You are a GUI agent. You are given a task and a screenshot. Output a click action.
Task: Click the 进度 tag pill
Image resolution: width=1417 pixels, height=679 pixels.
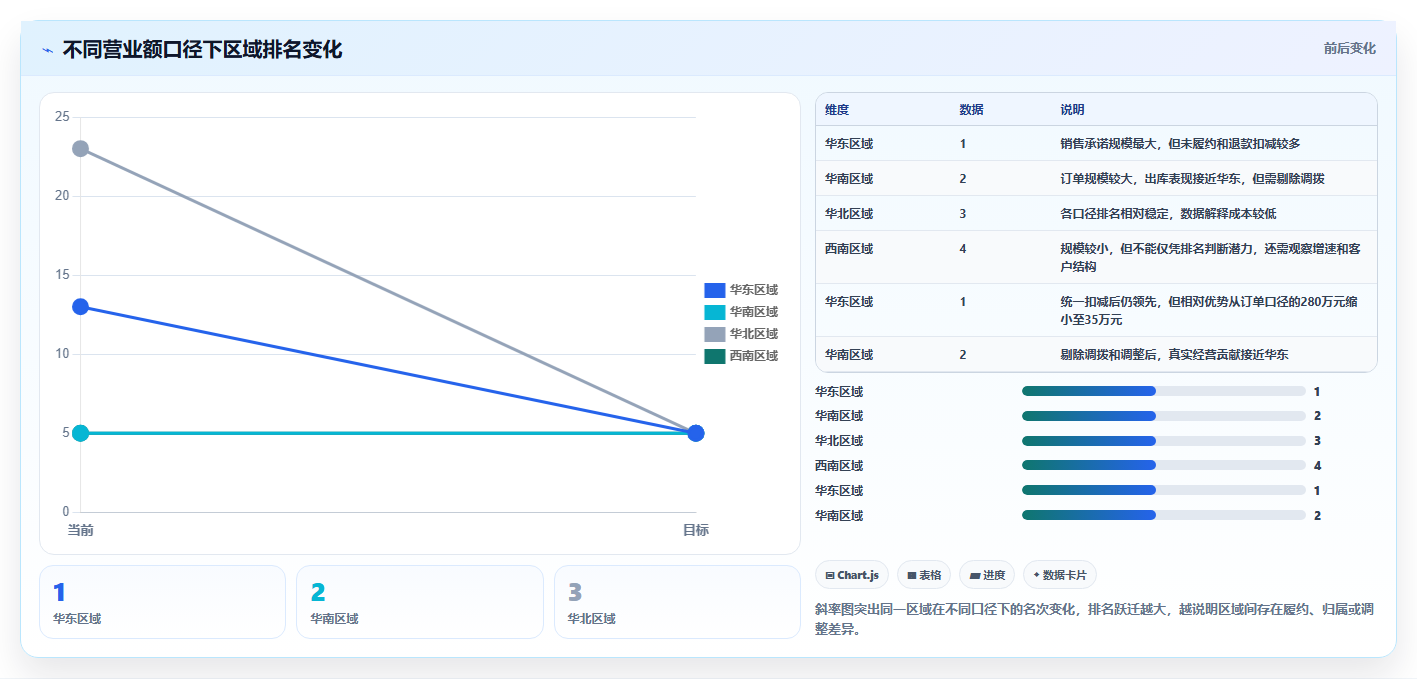pos(987,575)
